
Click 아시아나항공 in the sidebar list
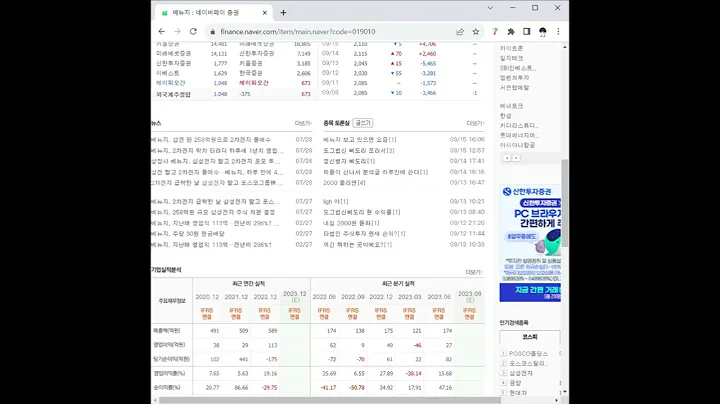click(x=518, y=145)
